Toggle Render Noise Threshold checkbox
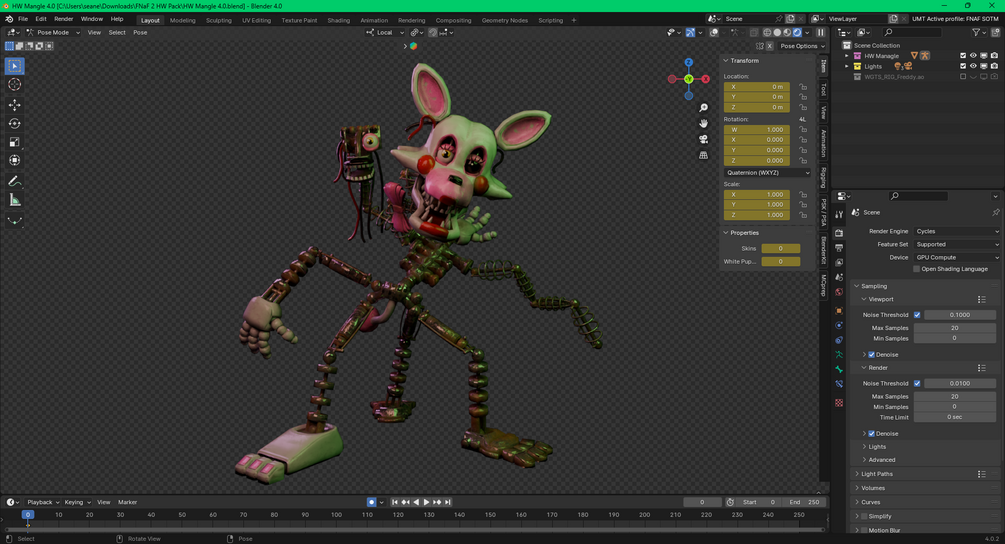 click(917, 383)
